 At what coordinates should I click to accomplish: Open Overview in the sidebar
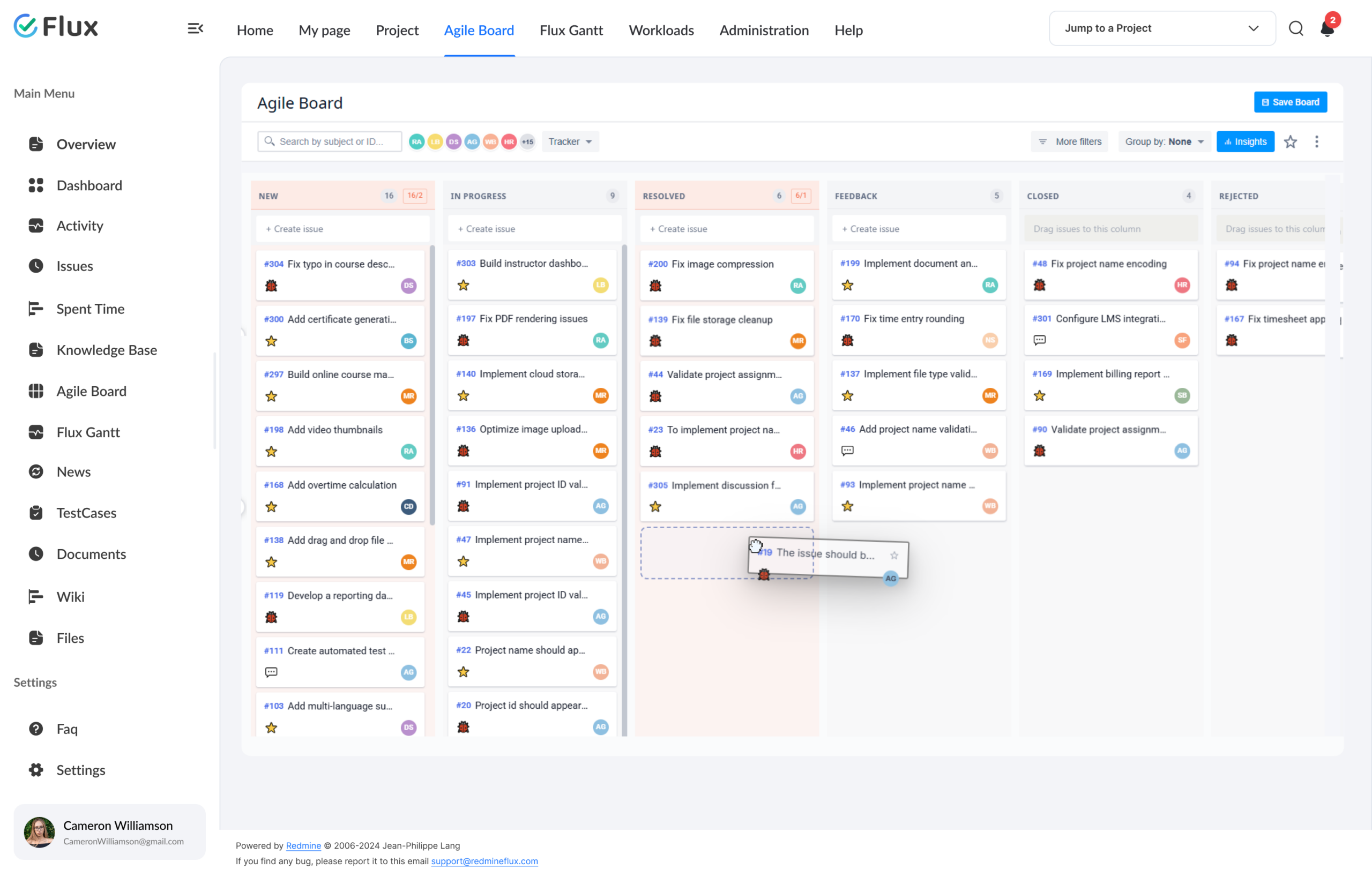pyautogui.click(x=85, y=144)
